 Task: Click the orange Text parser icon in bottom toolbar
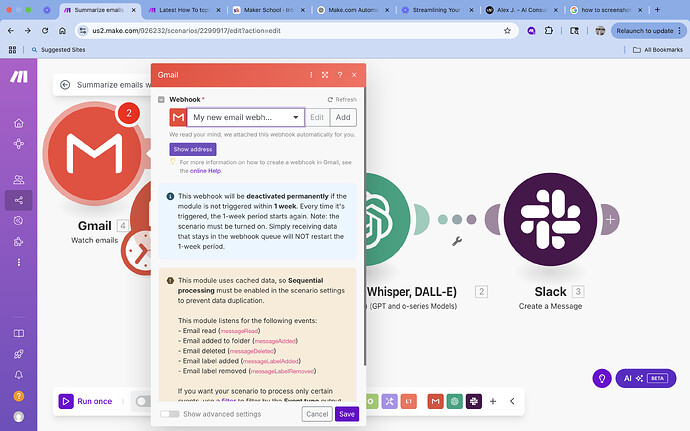(409, 401)
